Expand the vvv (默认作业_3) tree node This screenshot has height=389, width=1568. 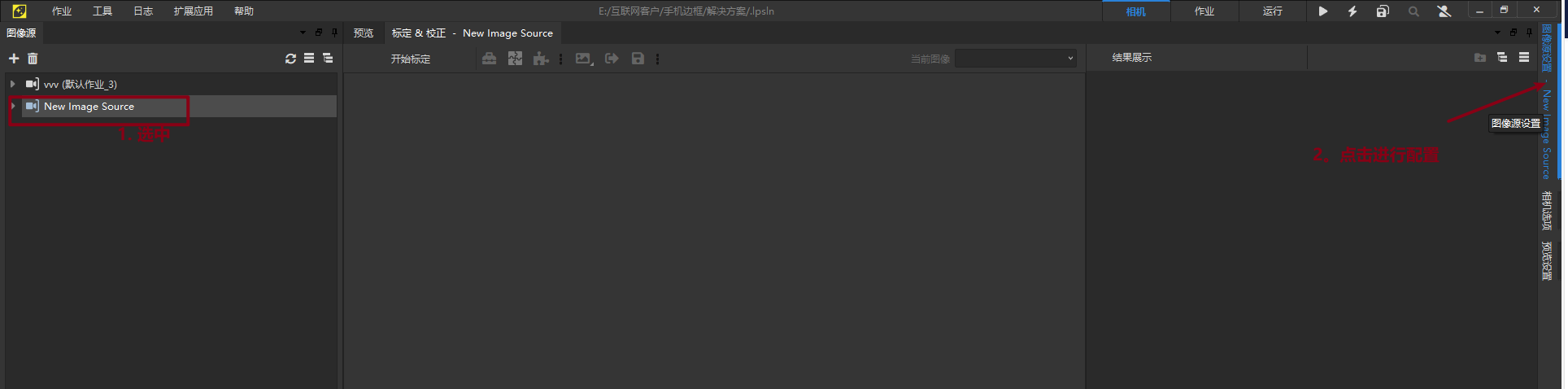tap(13, 84)
